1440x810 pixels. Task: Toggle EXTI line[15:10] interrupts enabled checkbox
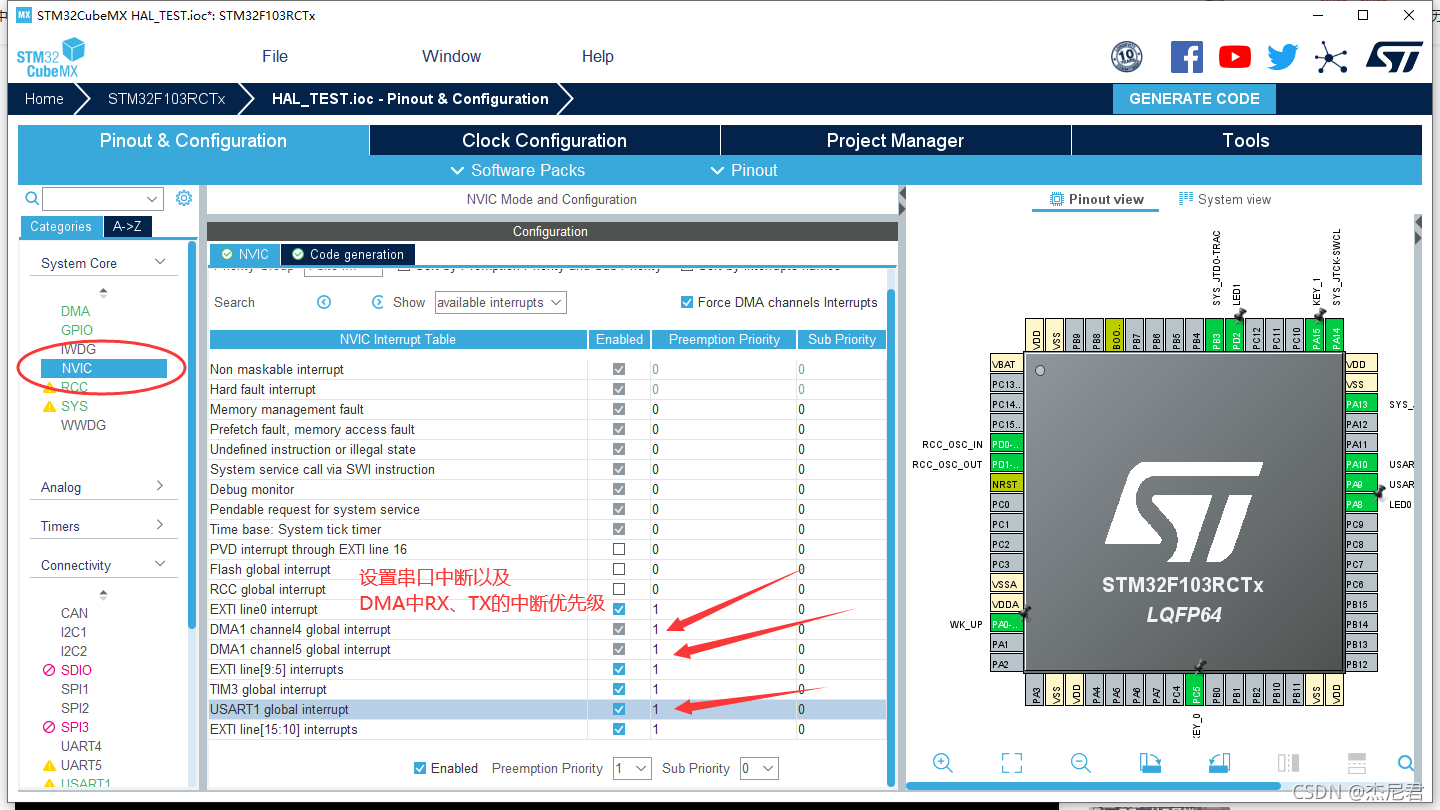click(x=619, y=729)
